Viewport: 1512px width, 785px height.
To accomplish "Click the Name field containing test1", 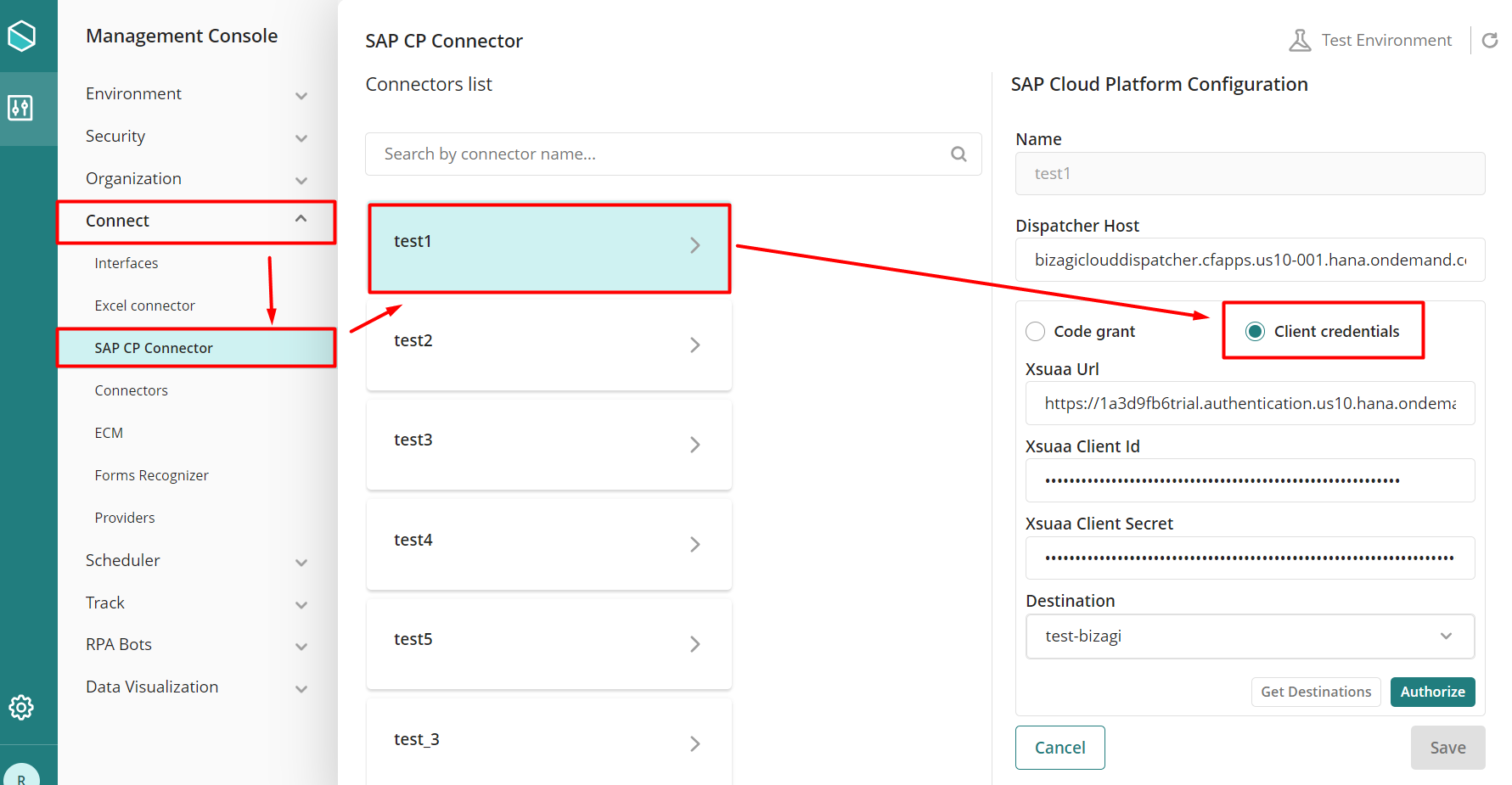I will point(1250,173).
